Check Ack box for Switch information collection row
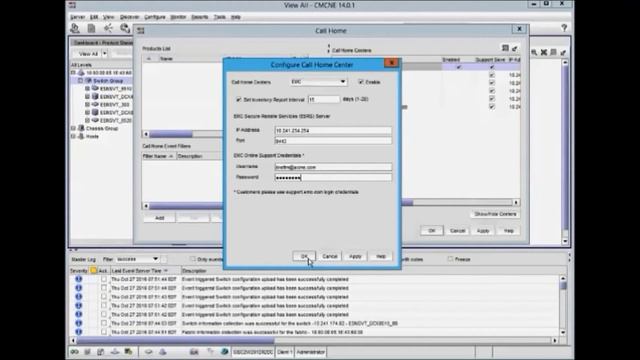This screenshot has height=360, width=640. point(104,323)
